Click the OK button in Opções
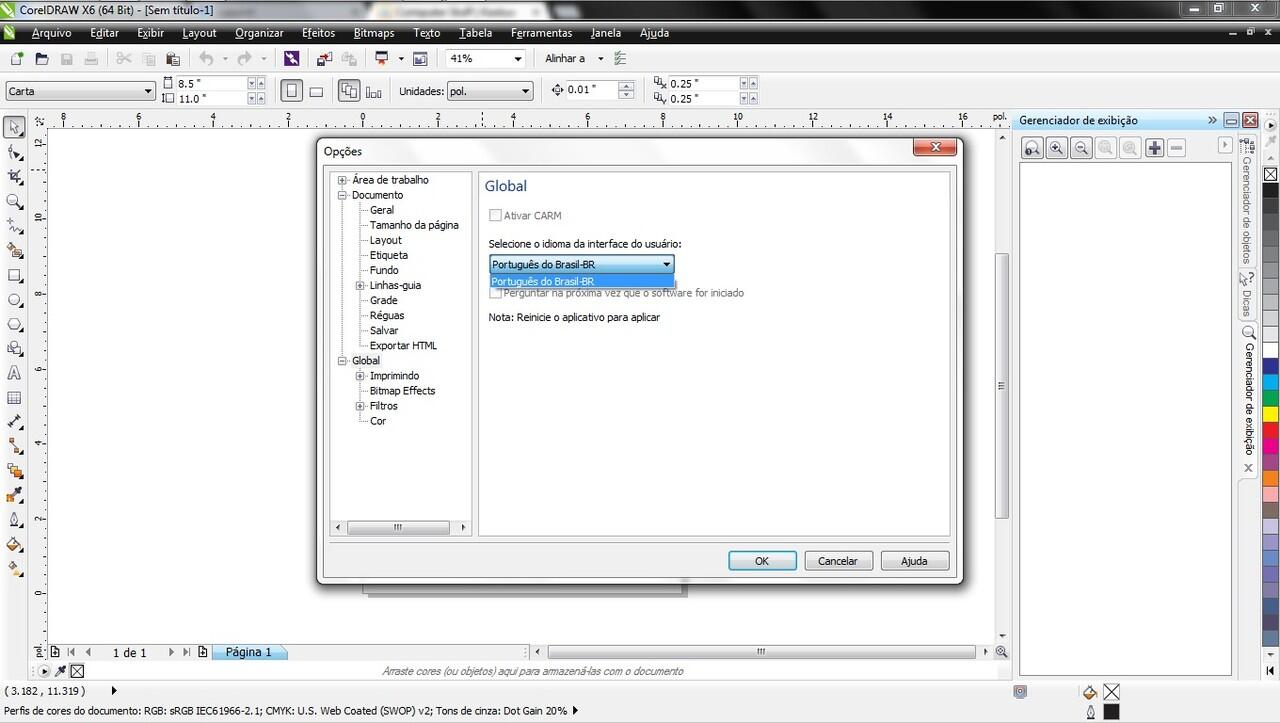Viewport: 1280px width, 723px height. [762, 561]
